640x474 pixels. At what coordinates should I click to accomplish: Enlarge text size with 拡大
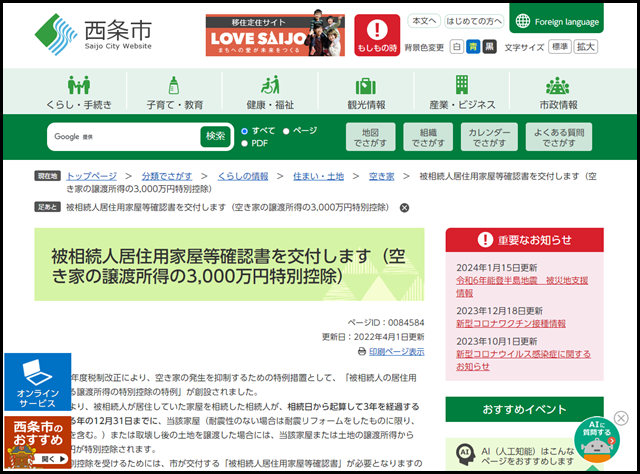point(585,47)
